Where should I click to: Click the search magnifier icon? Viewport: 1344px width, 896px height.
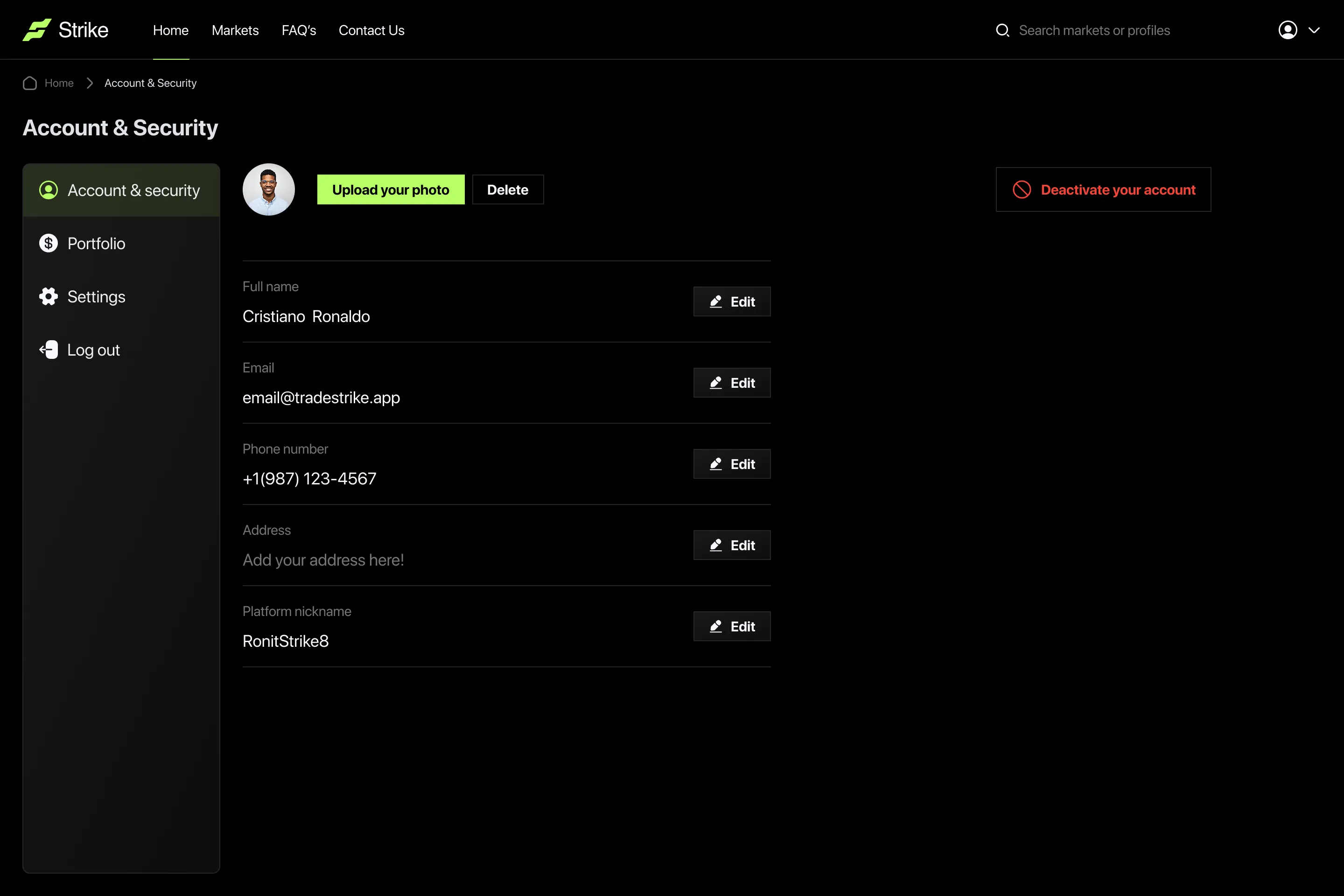(x=1002, y=30)
